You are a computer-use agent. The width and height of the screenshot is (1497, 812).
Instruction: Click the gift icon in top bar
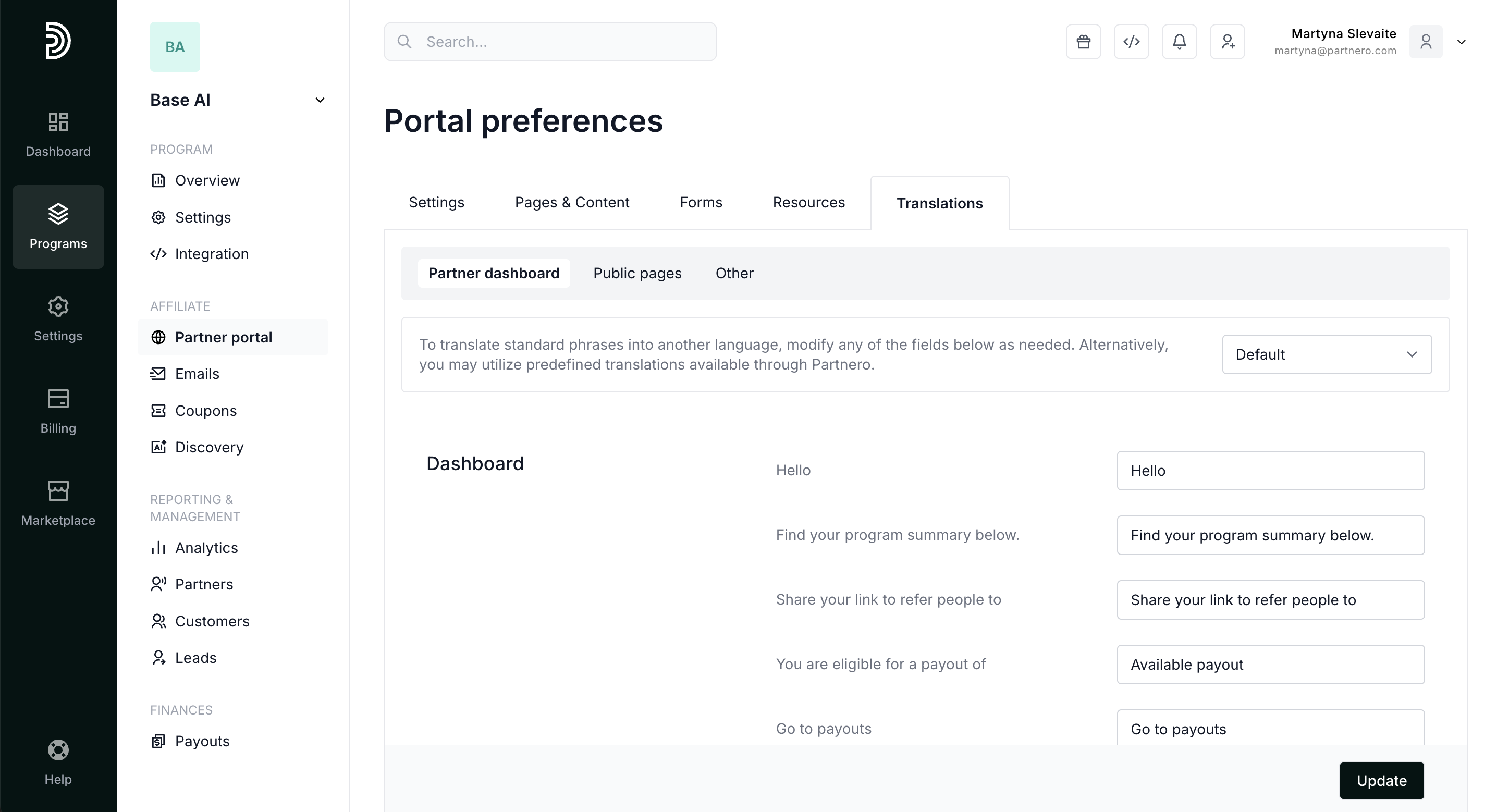(1083, 42)
